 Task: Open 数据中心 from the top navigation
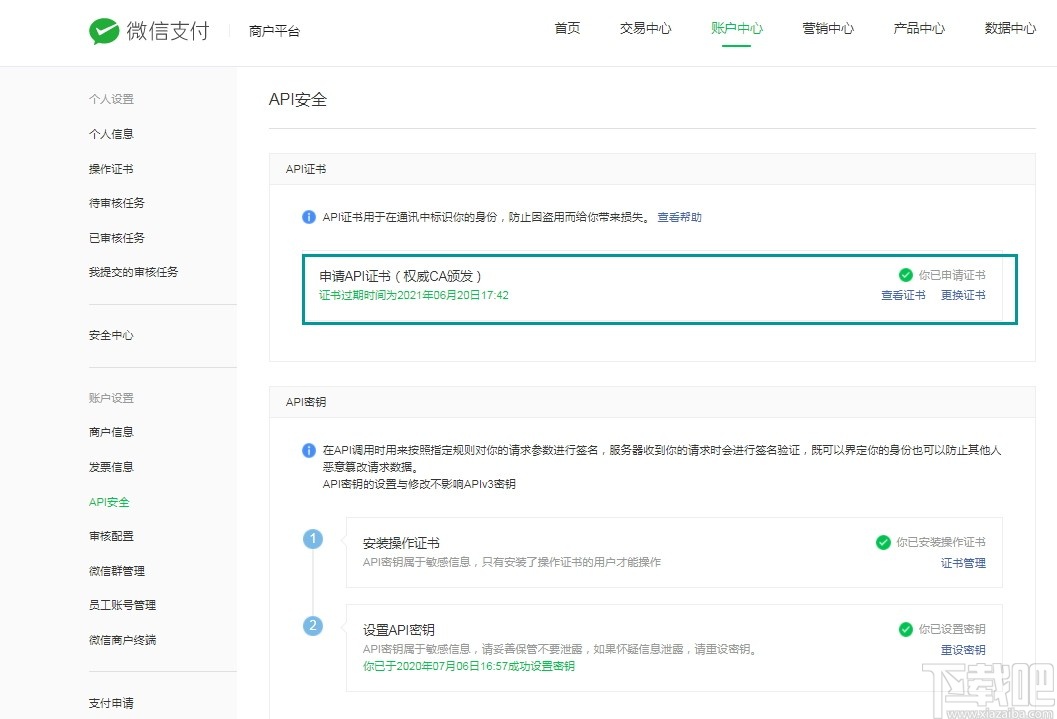click(x=1010, y=28)
